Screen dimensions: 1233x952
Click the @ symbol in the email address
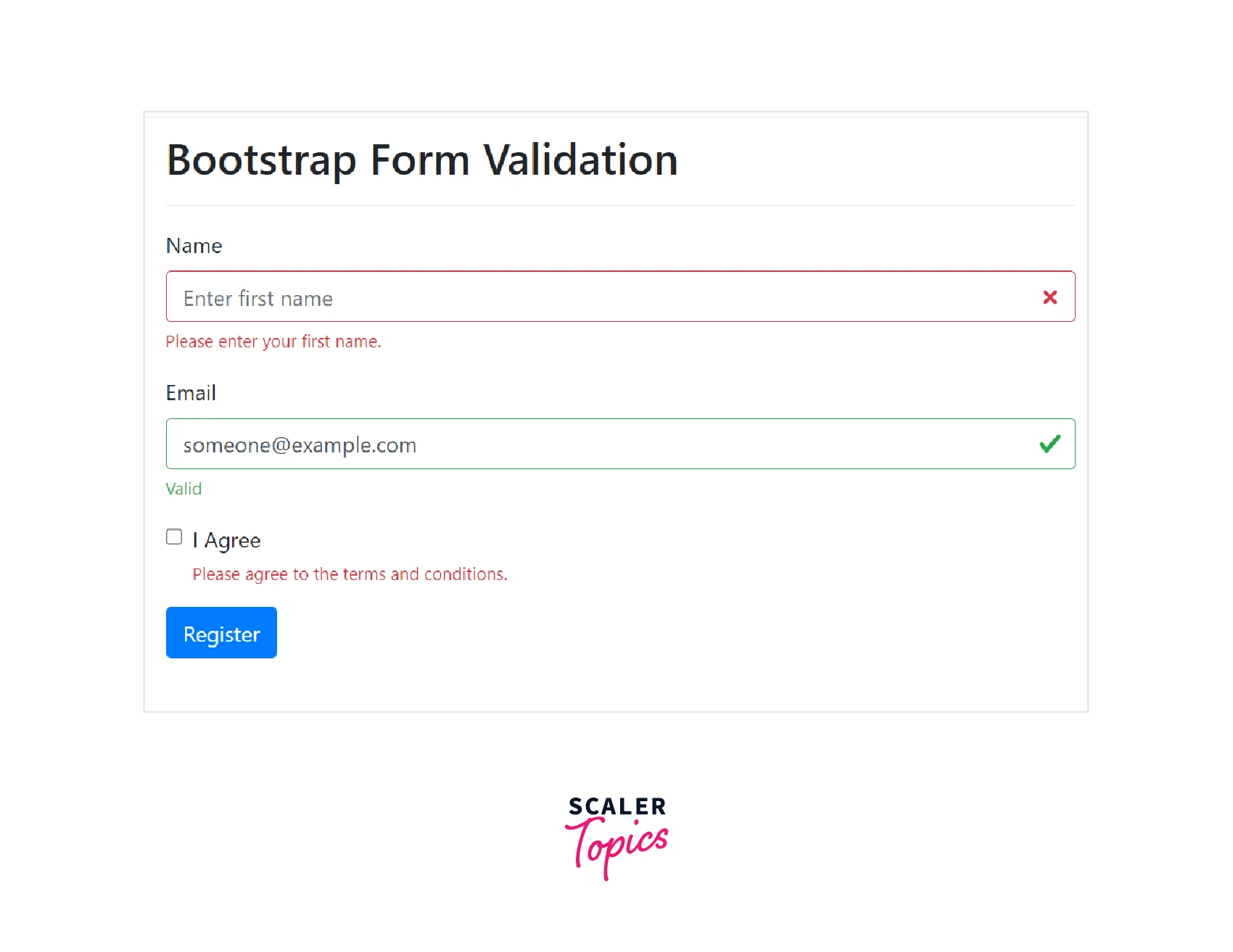coord(281,445)
